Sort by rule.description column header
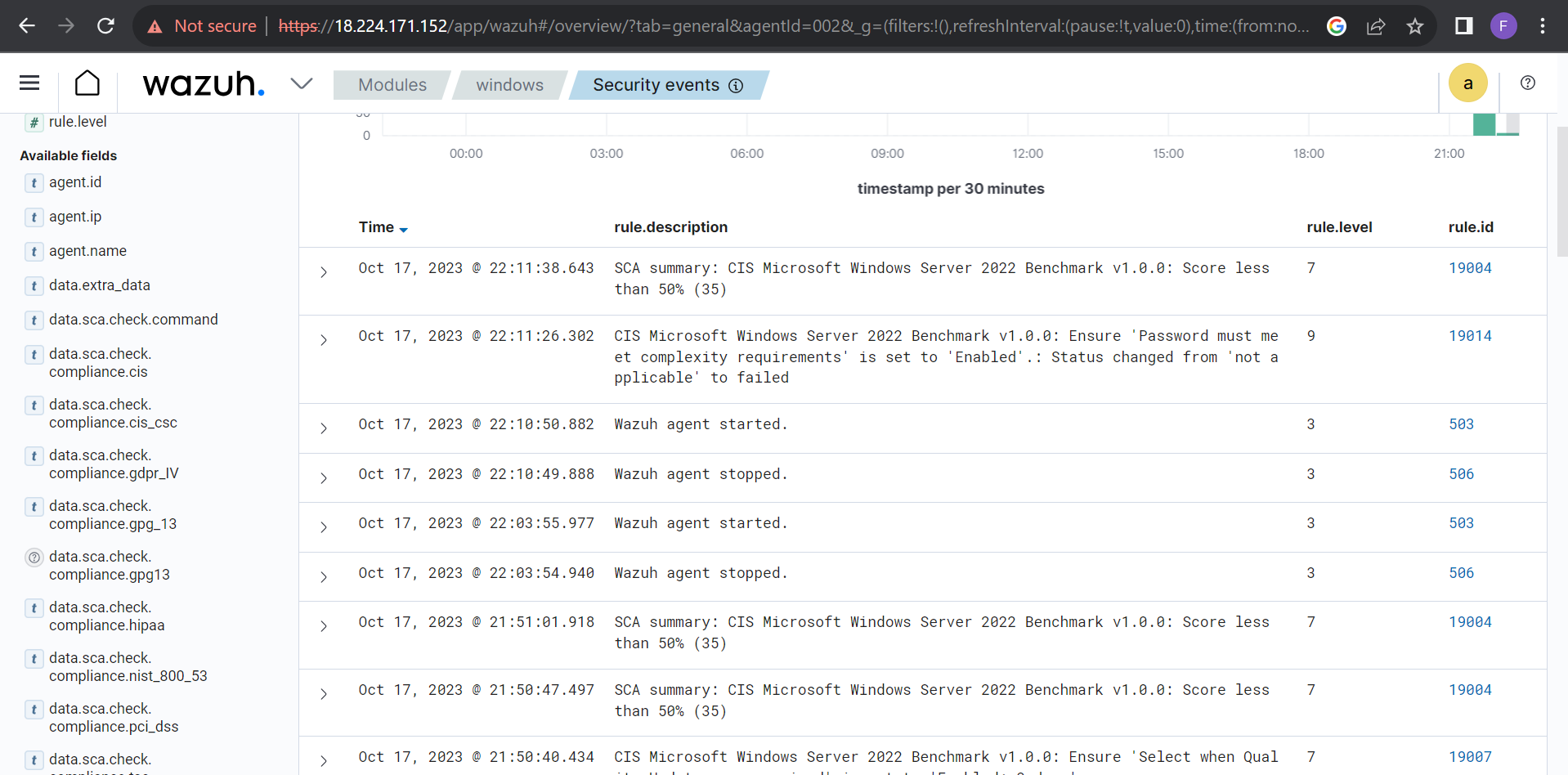Screen dimensions: 1568x775 [670, 227]
